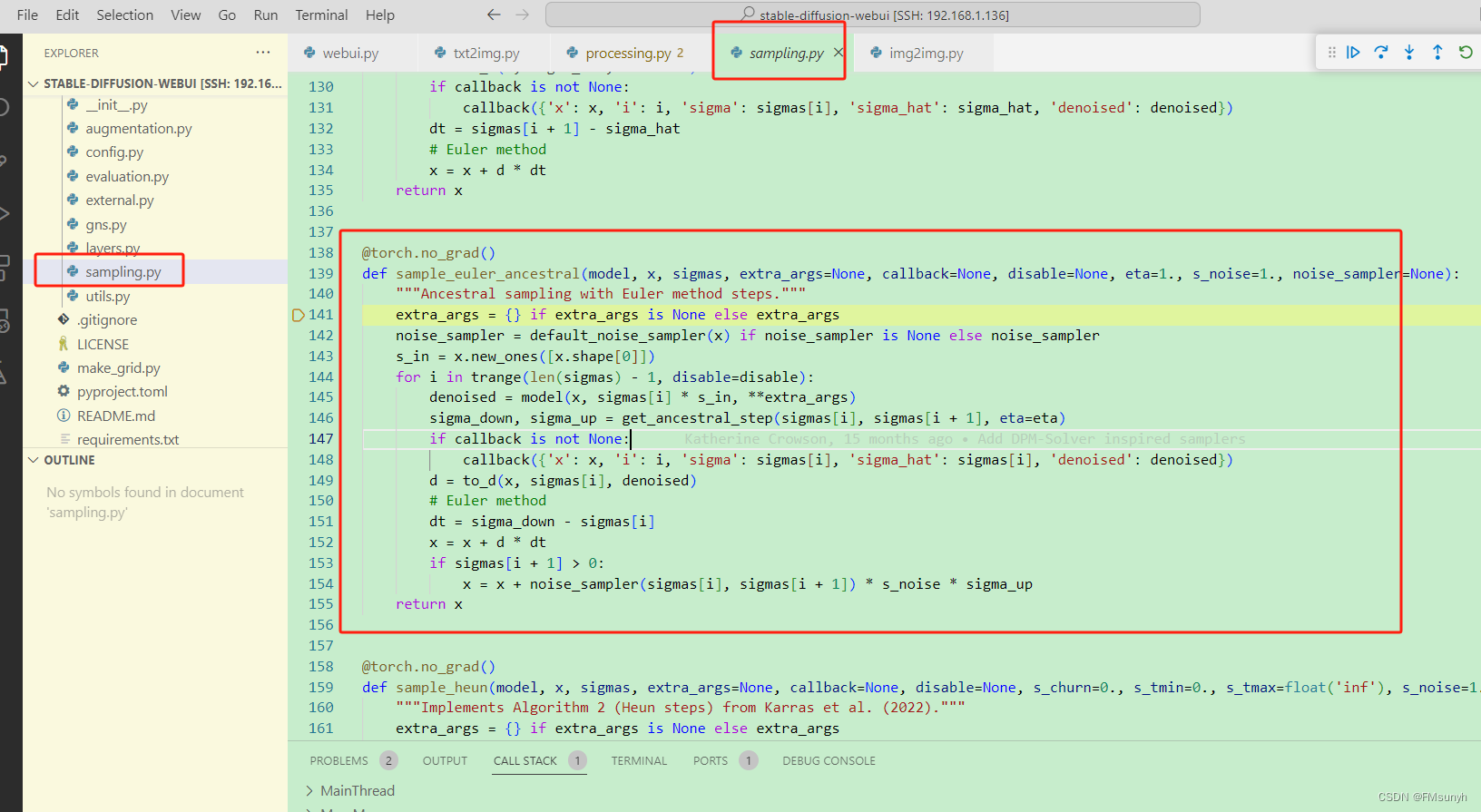Viewport: 1481px width, 812px height.
Task: Show the DEBUG CONSOLE panel
Action: pos(829,760)
